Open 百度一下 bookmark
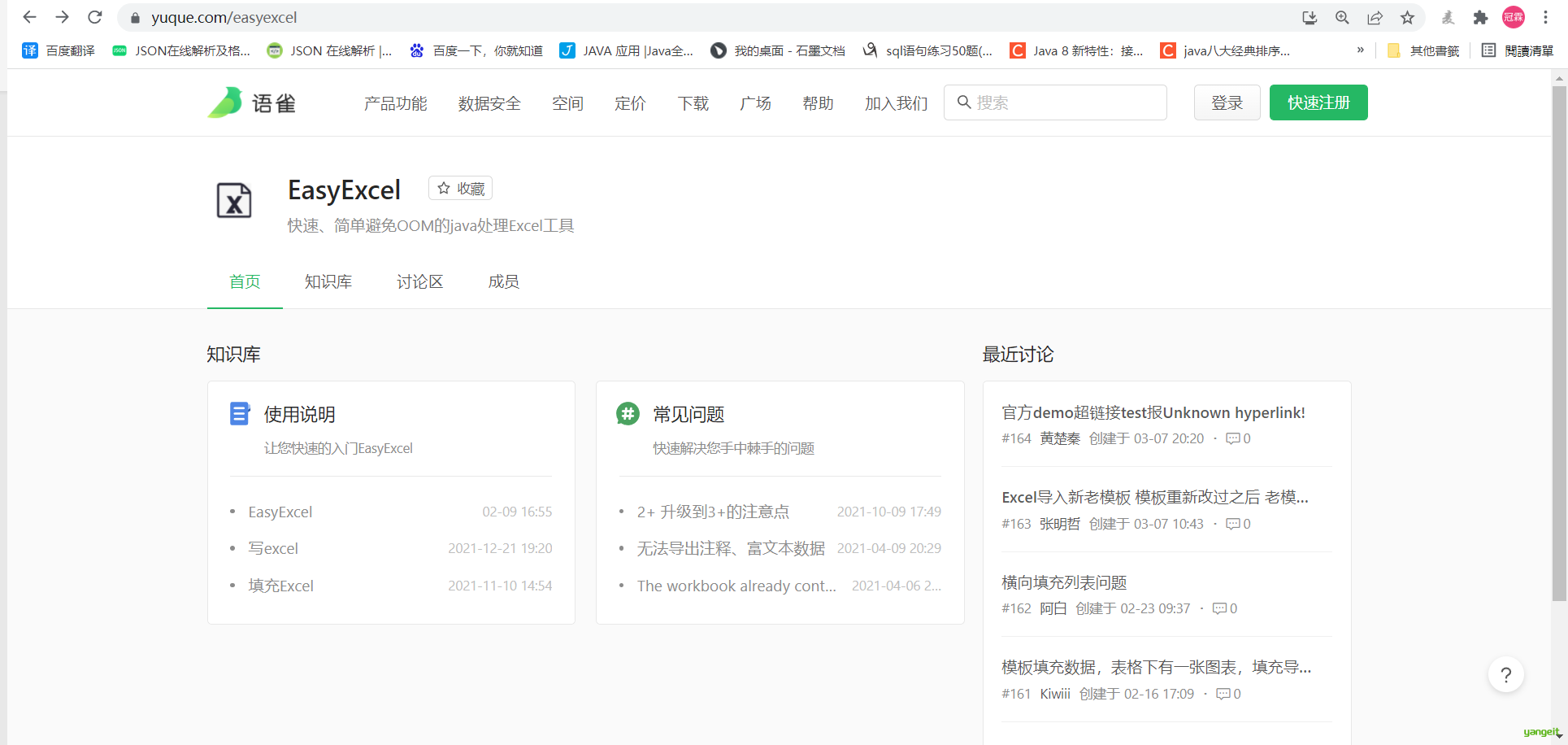1568x745 pixels. click(476, 50)
